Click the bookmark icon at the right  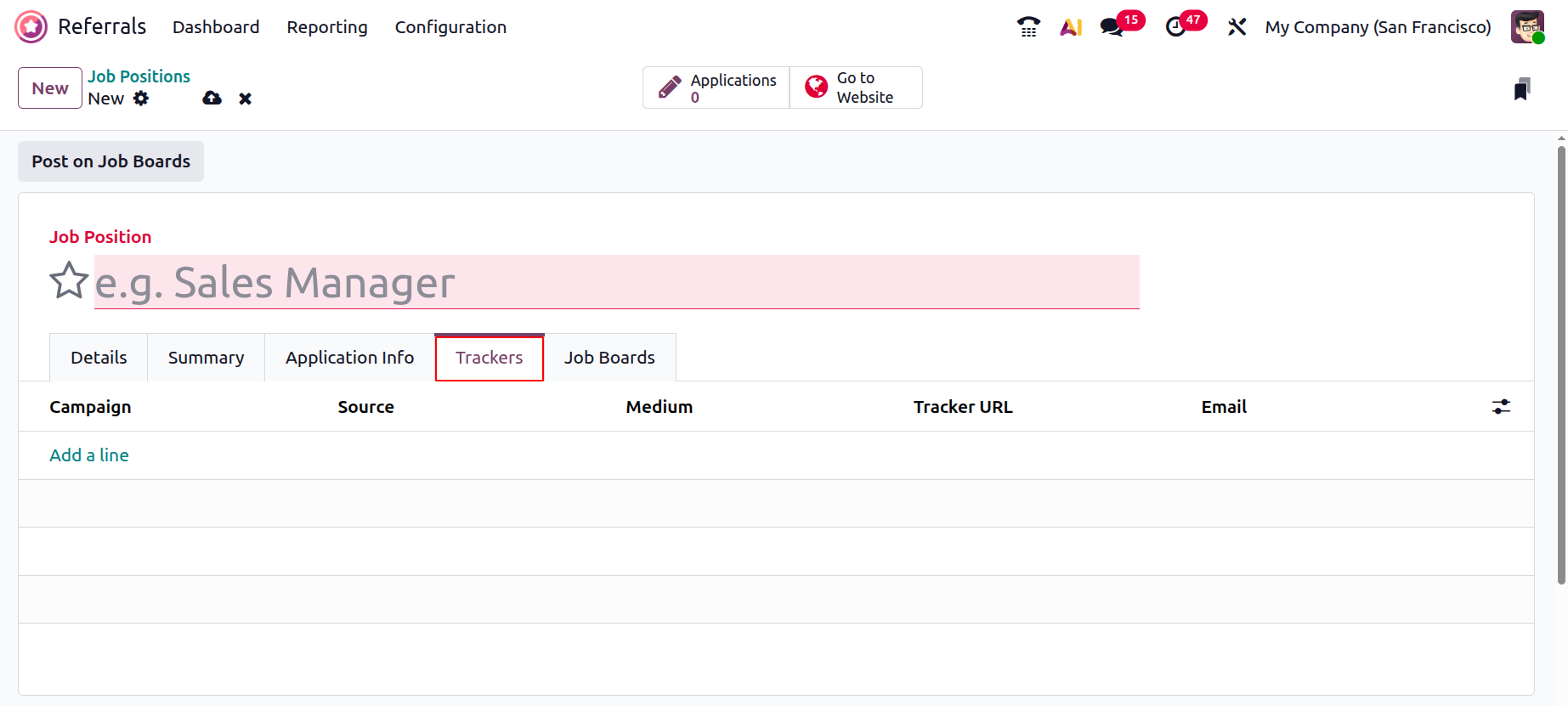1522,88
